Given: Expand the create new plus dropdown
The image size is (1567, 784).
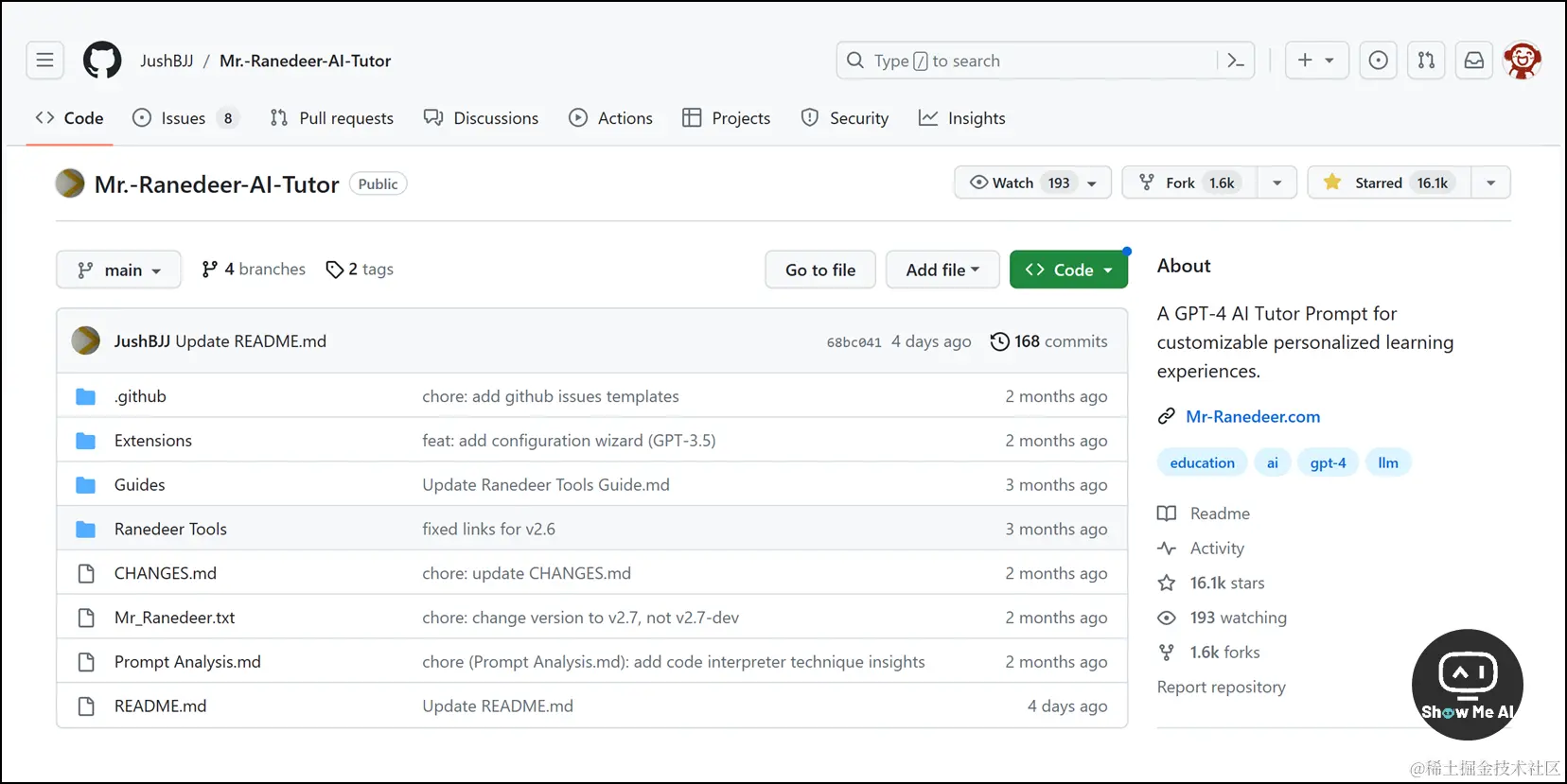Looking at the screenshot, I should click(x=1317, y=61).
